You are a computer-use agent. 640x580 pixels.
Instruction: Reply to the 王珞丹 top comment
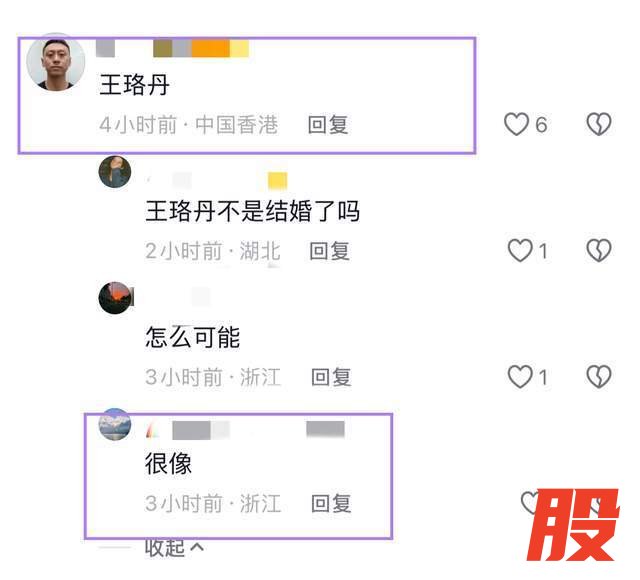pyautogui.click(x=328, y=124)
